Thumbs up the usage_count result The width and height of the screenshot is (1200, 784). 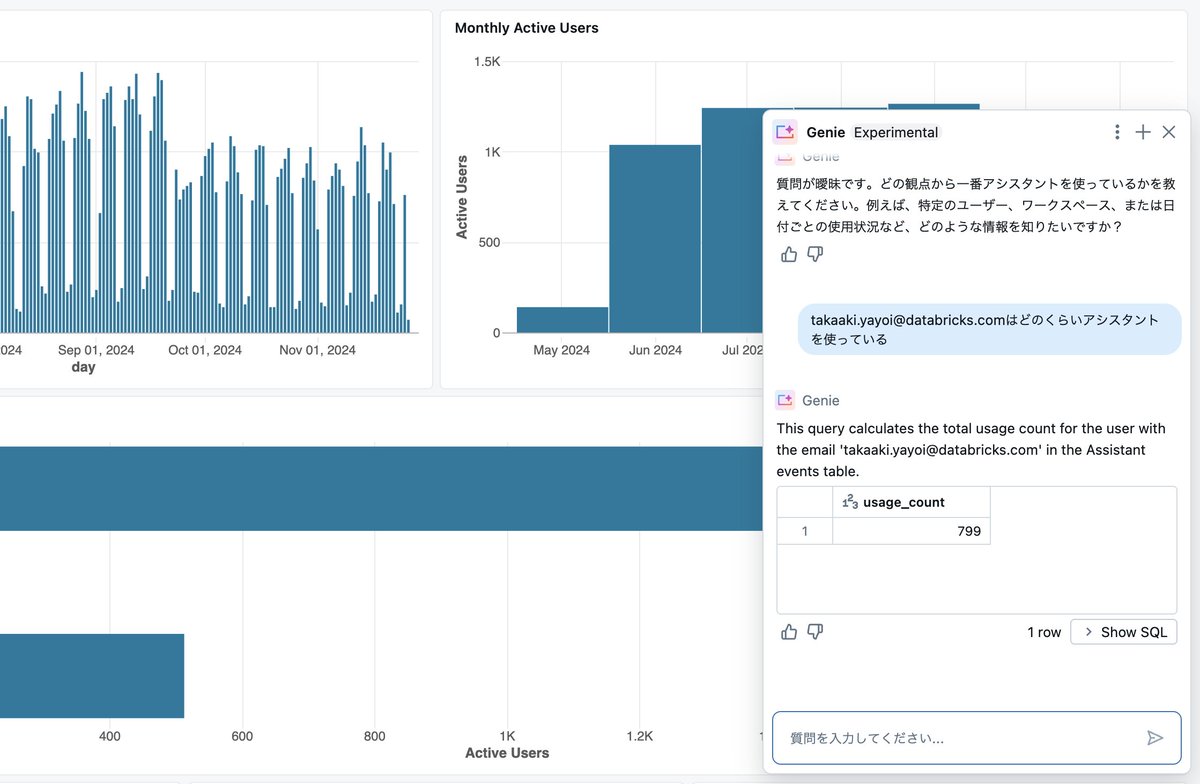click(789, 632)
